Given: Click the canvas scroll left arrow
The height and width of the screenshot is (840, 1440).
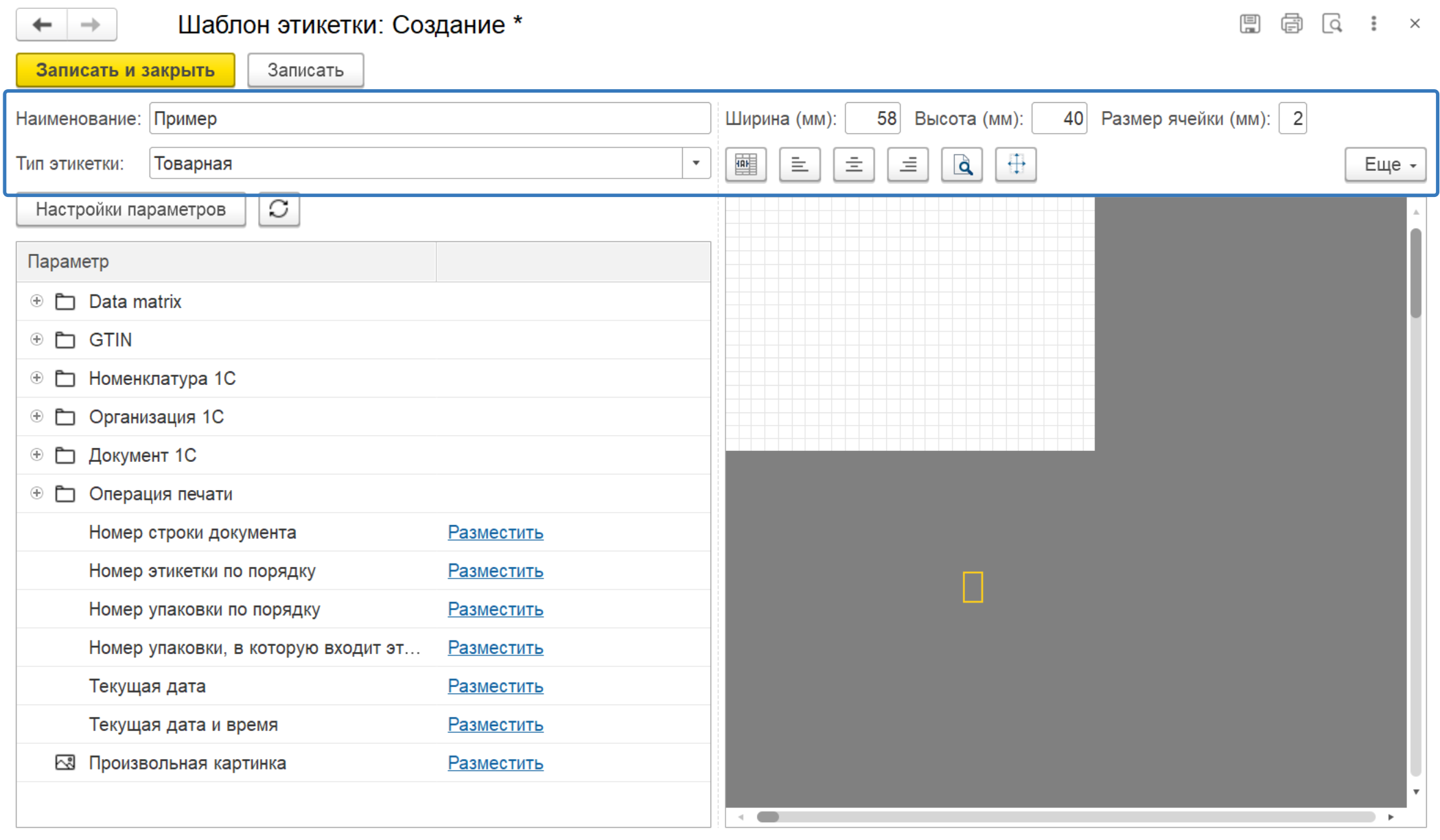Looking at the screenshot, I should (741, 817).
